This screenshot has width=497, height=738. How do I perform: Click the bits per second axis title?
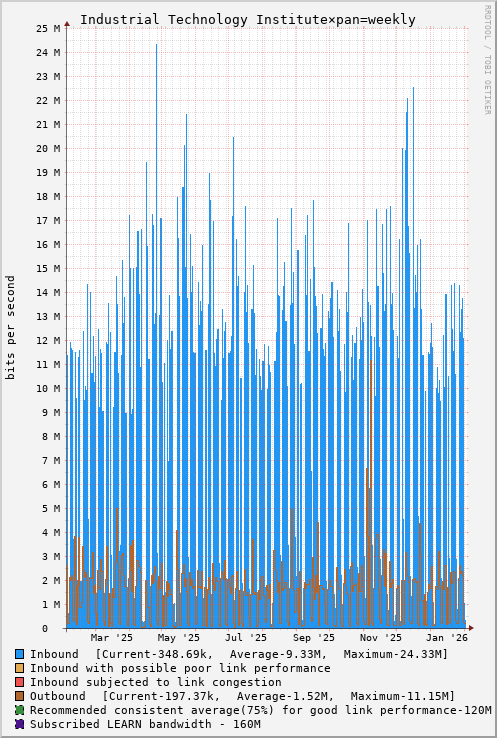[11, 328]
